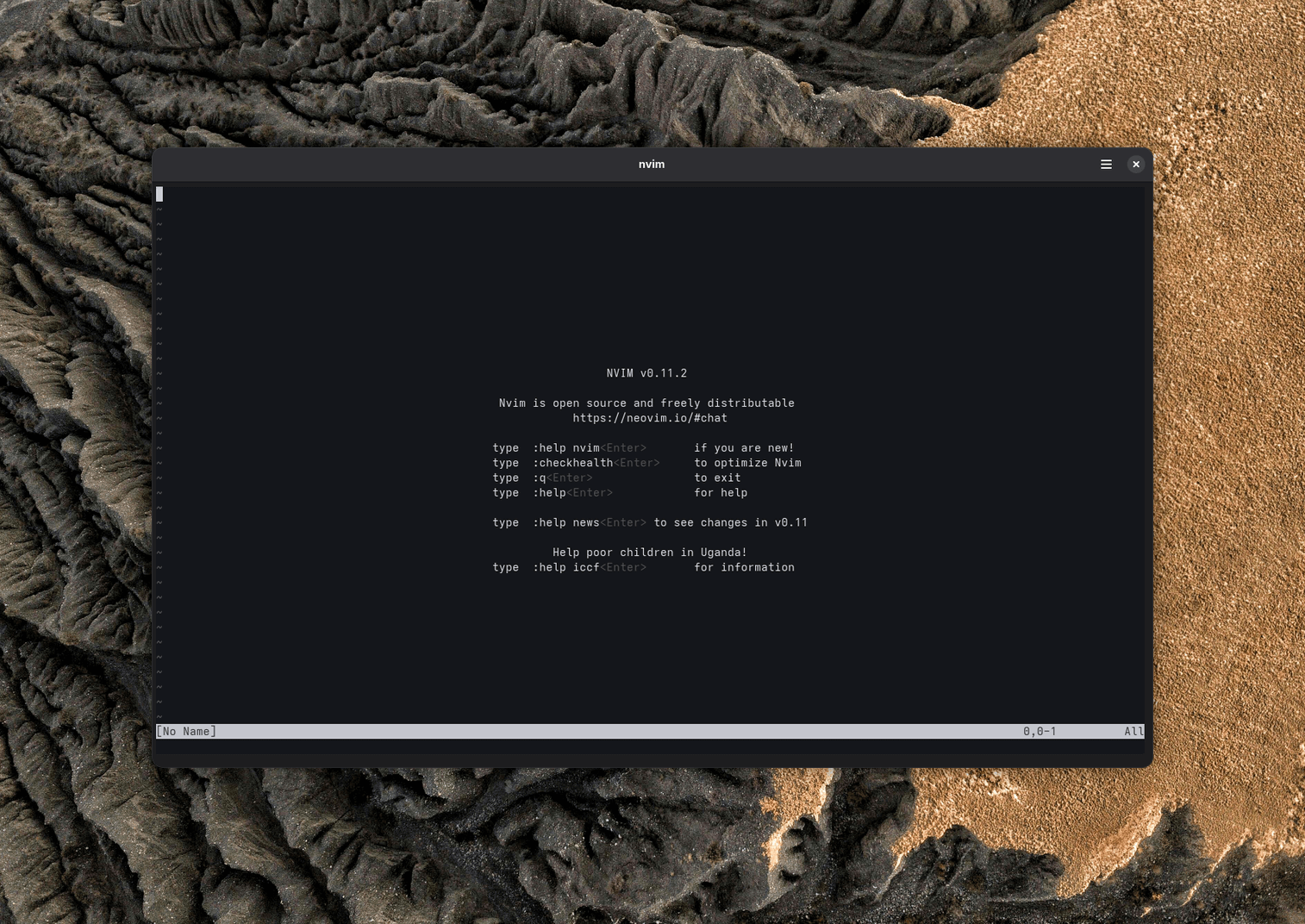Click "to exit" text

[717, 478]
